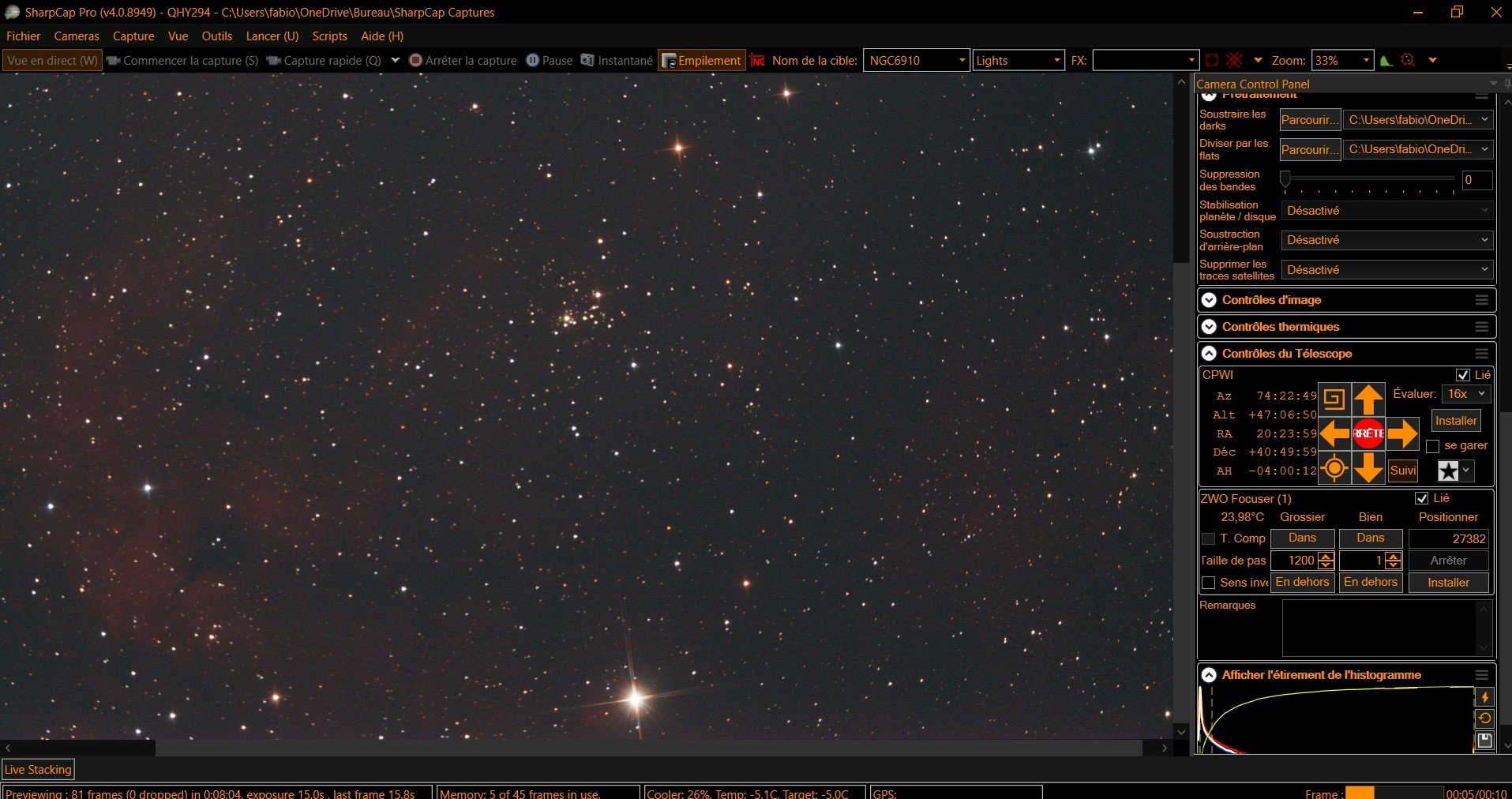Click Capture rapide

point(324,61)
